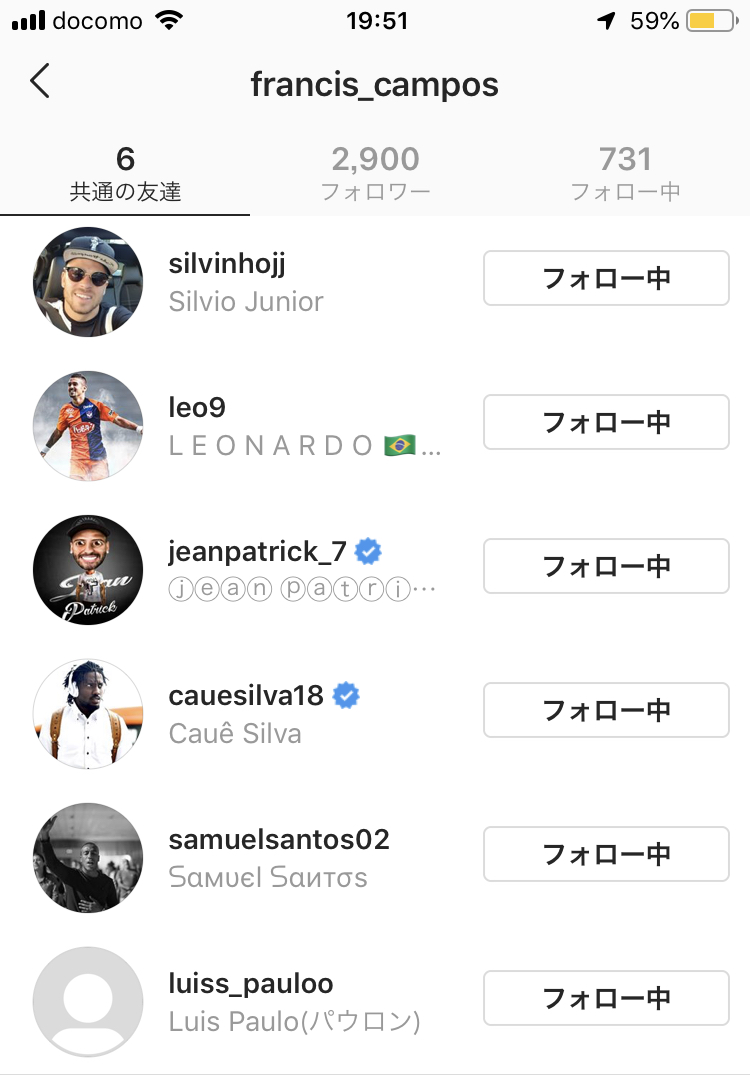Tap the cellular signal bars icon
This screenshot has height=1077, width=750.
tap(28, 21)
